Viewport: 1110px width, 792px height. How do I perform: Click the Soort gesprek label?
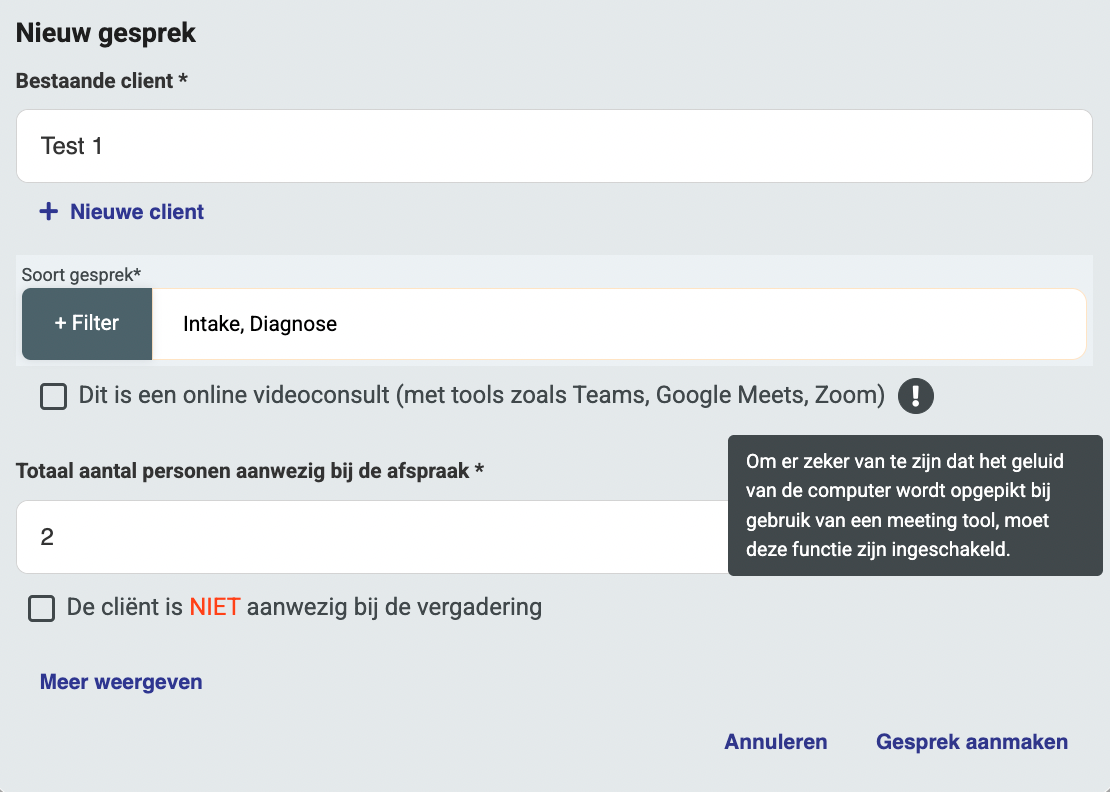[x=81, y=273]
